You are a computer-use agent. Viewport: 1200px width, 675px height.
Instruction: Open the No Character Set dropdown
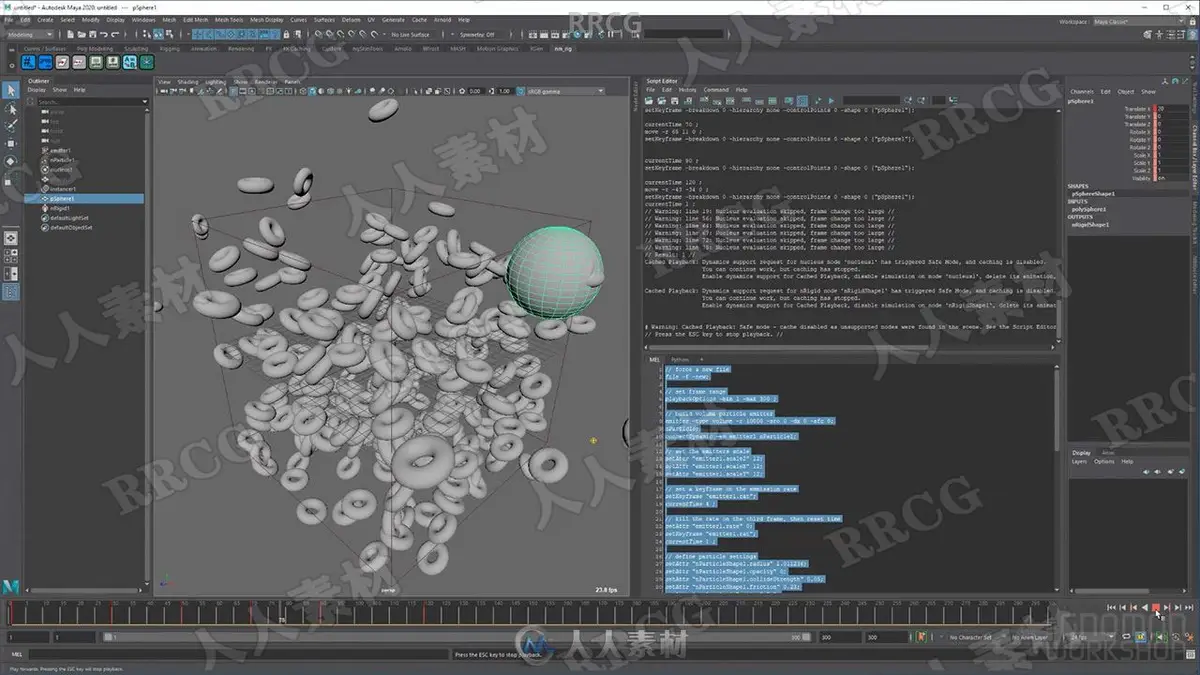[972, 637]
